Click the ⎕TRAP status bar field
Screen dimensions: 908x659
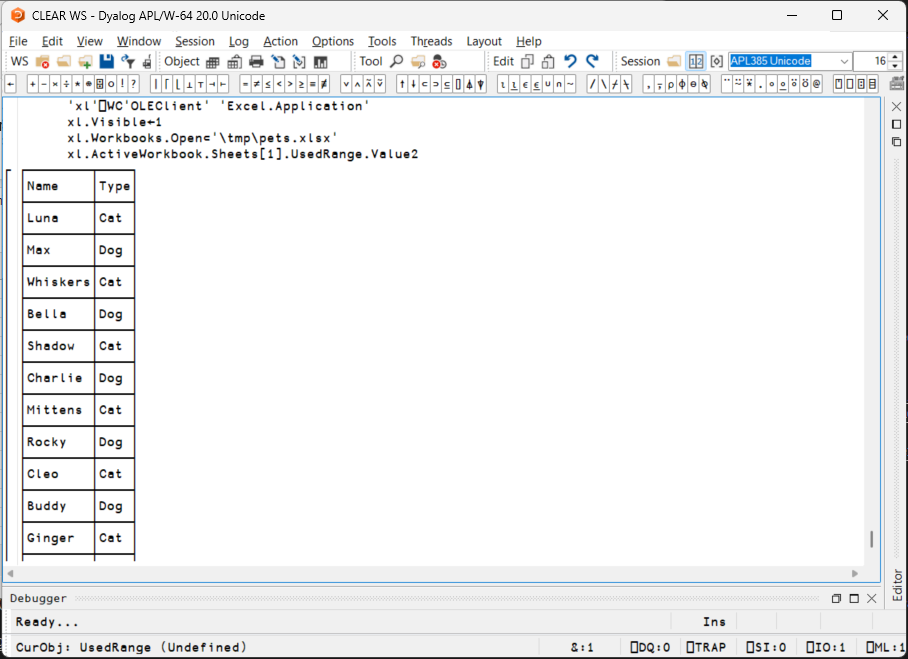point(706,647)
